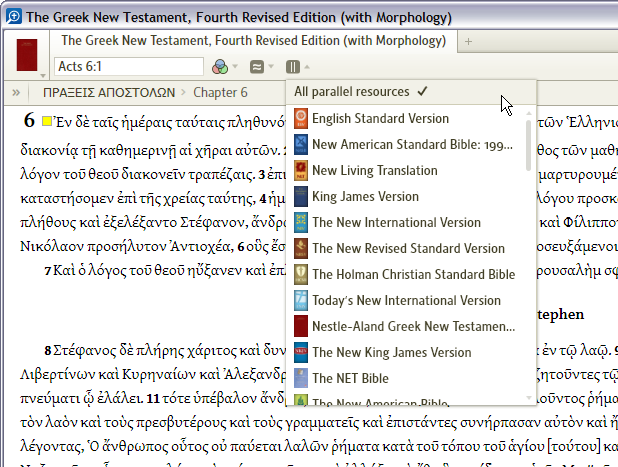The height and width of the screenshot is (467, 618).
Task: Open the interlinear options dropdown arrow
Action: point(271,67)
